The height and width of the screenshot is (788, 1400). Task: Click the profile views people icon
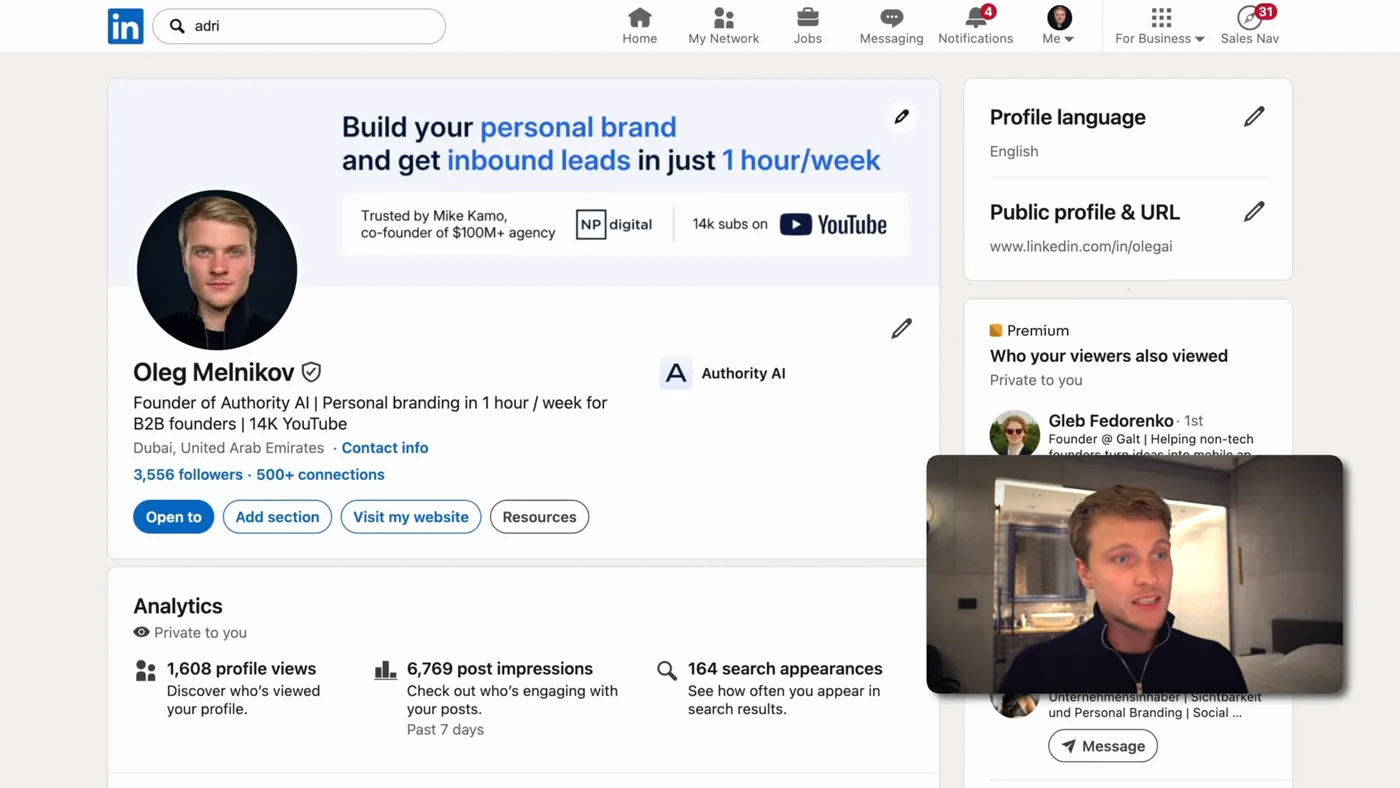(146, 671)
